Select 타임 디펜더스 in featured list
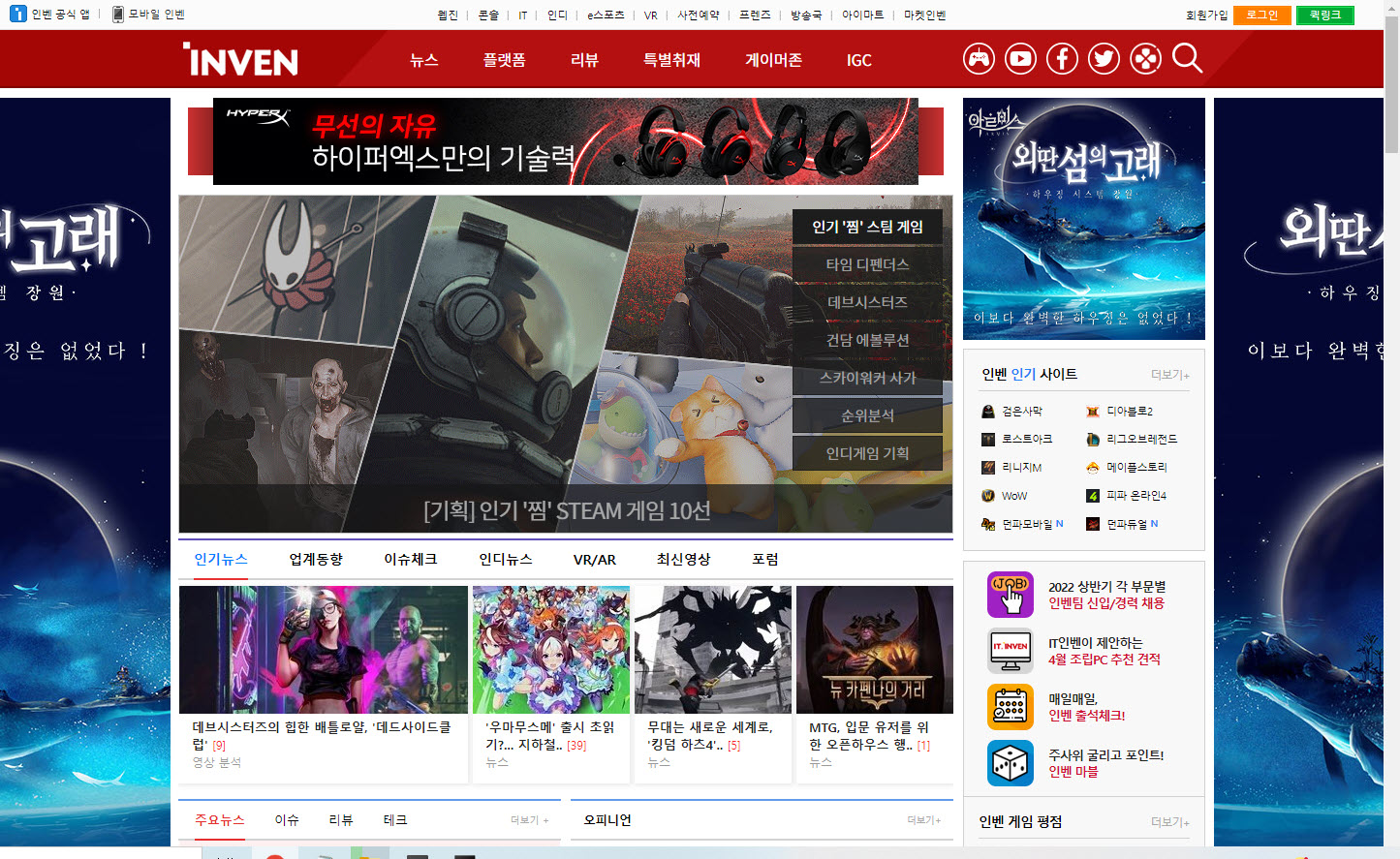This screenshot has height=859, width=1400. click(867, 264)
